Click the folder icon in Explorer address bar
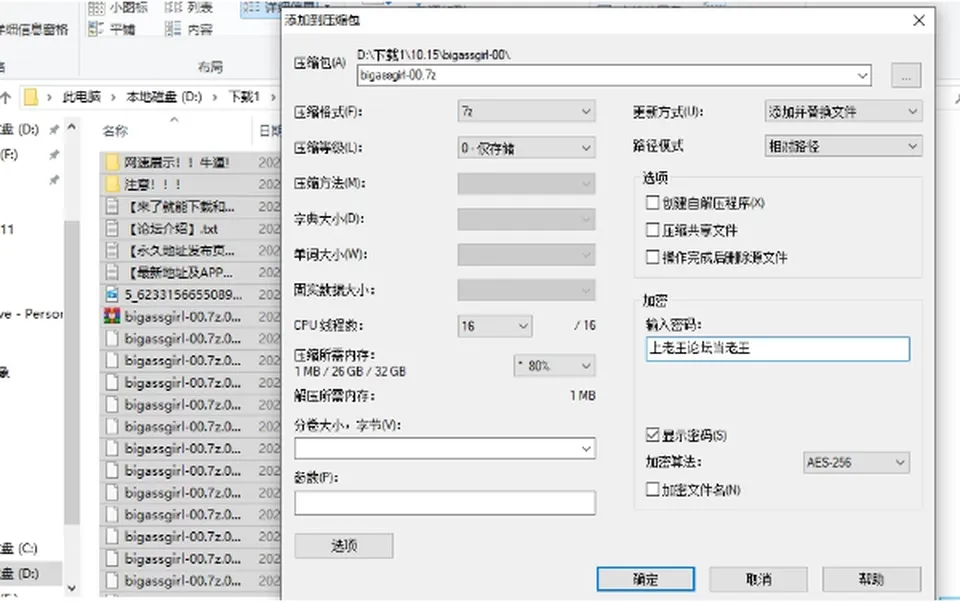Viewport: 960px width, 602px height. pyautogui.click(x=31, y=97)
